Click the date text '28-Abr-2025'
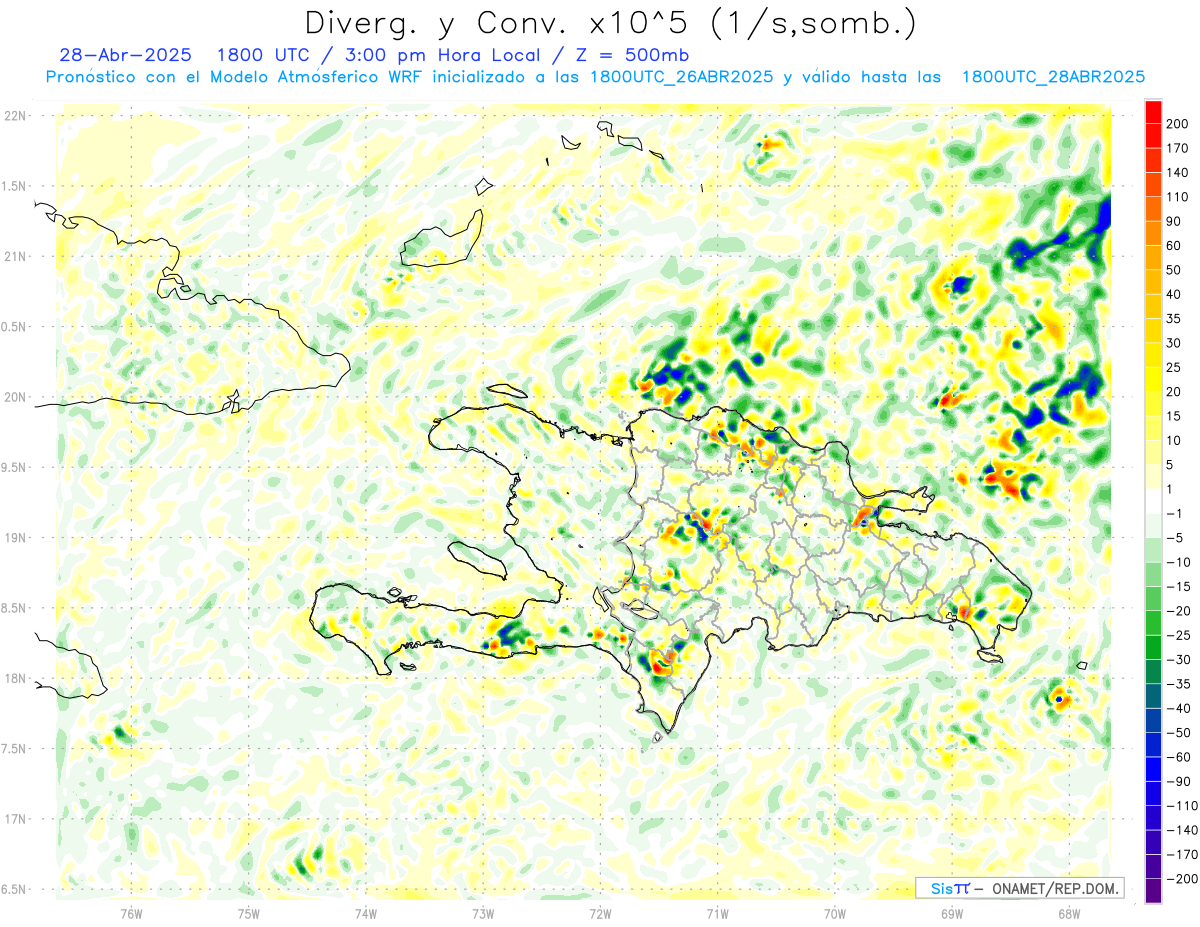1200x927 pixels. click(x=125, y=55)
